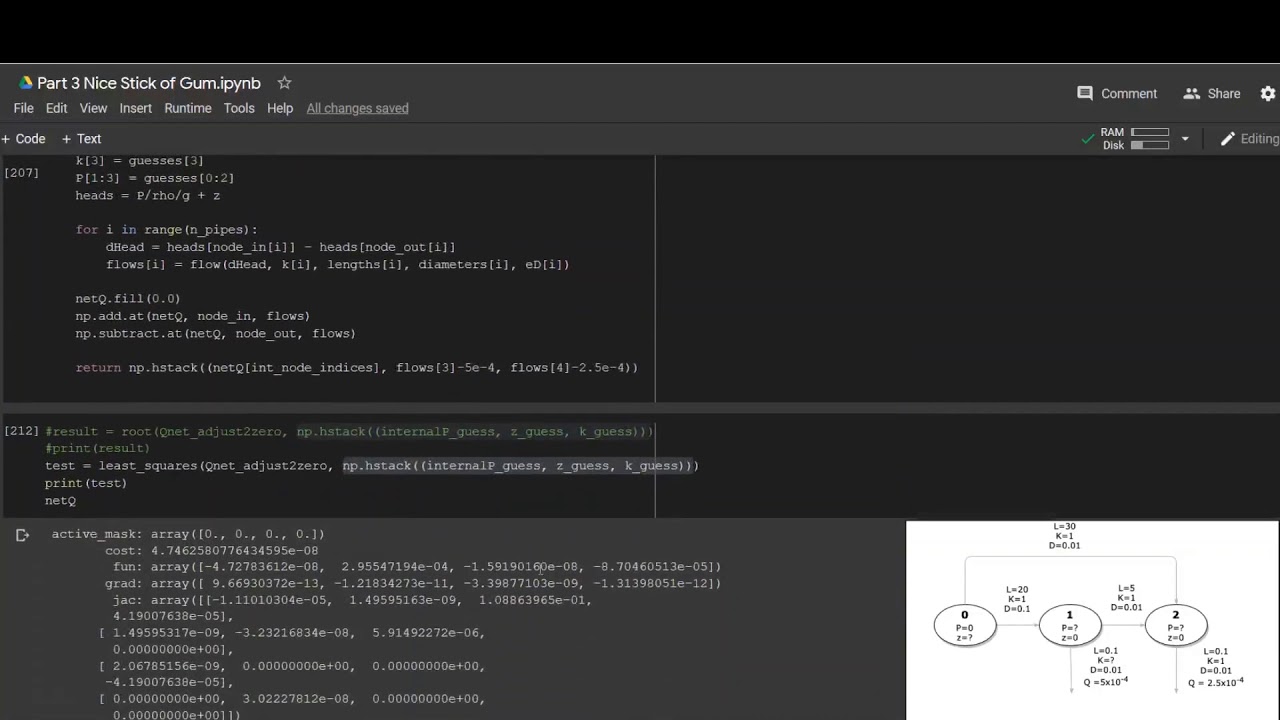Click the 'cost: 4.7462580776434595e-08' output
Viewport: 1280px width, 720px height.
(x=212, y=550)
